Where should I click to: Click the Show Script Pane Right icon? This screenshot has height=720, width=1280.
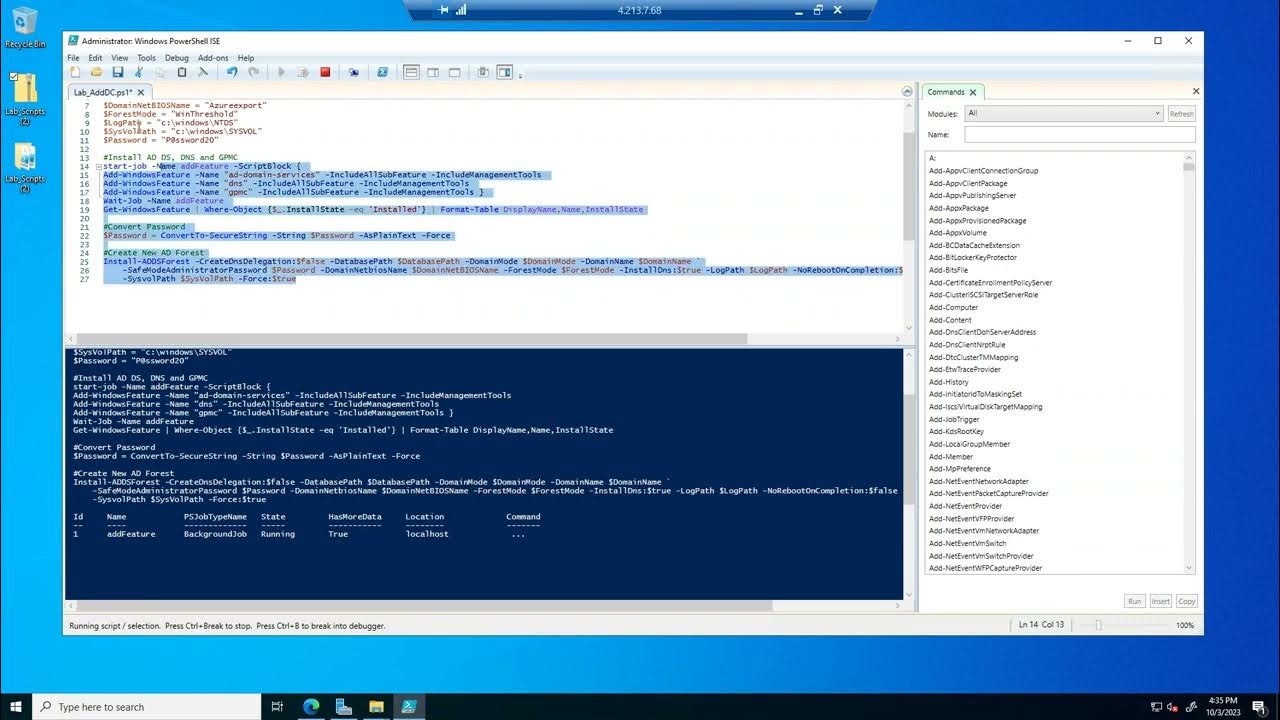pos(433,72)
